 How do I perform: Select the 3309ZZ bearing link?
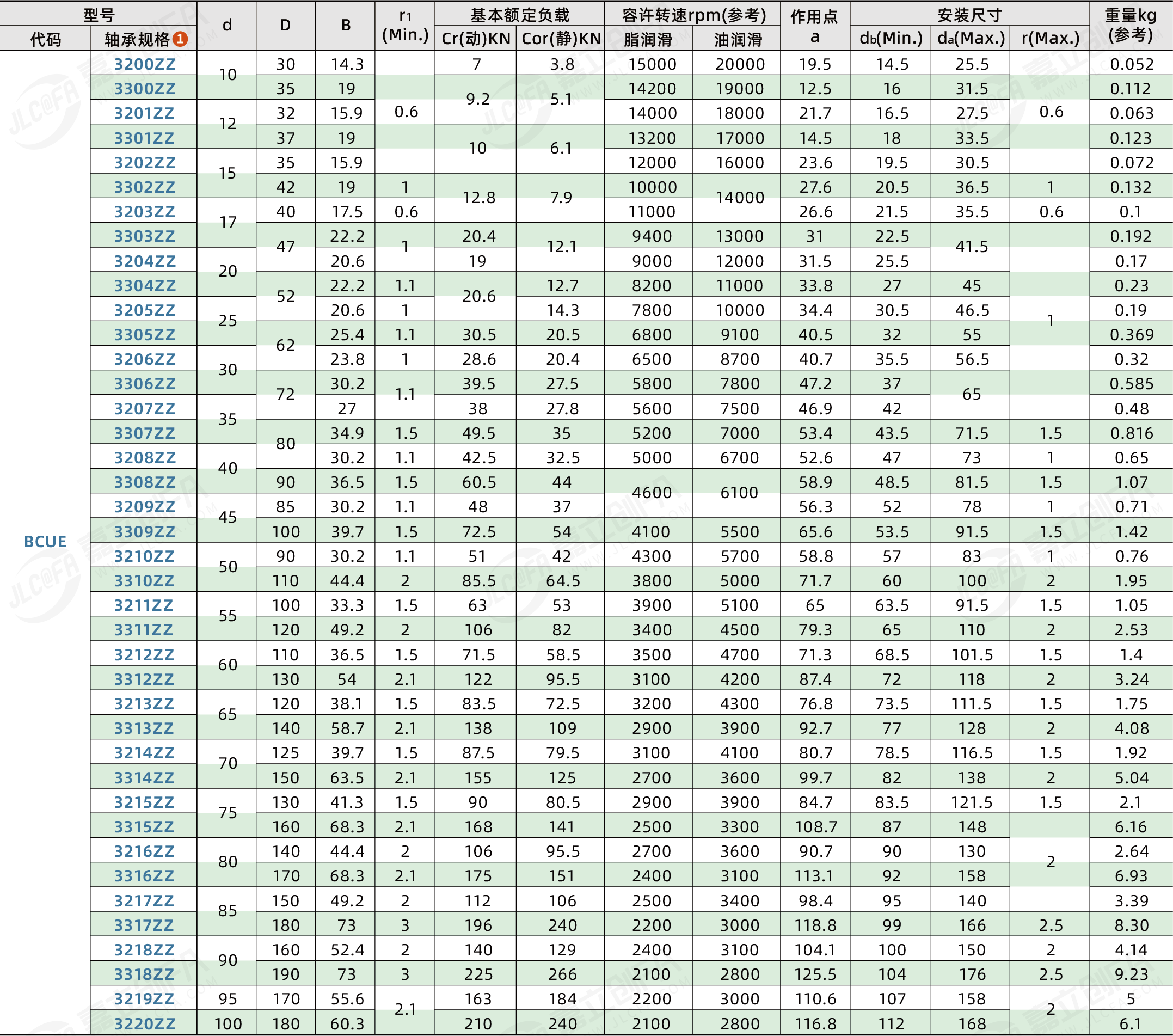point(144,532)
